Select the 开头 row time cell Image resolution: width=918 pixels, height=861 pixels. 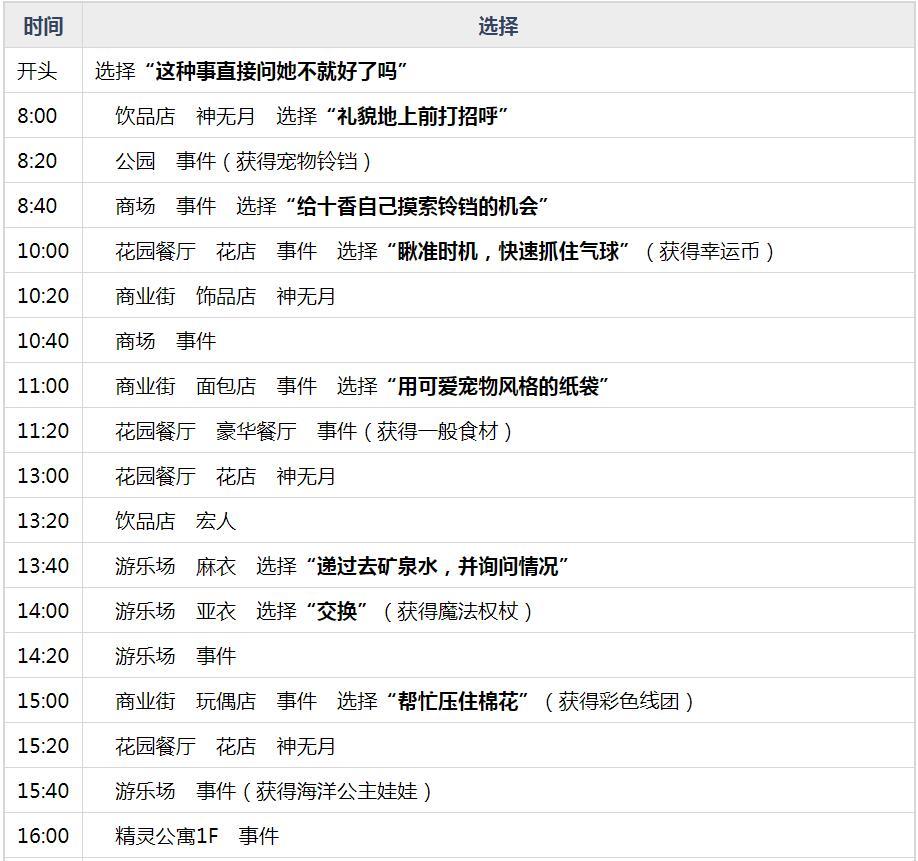(x=43, y=71)
